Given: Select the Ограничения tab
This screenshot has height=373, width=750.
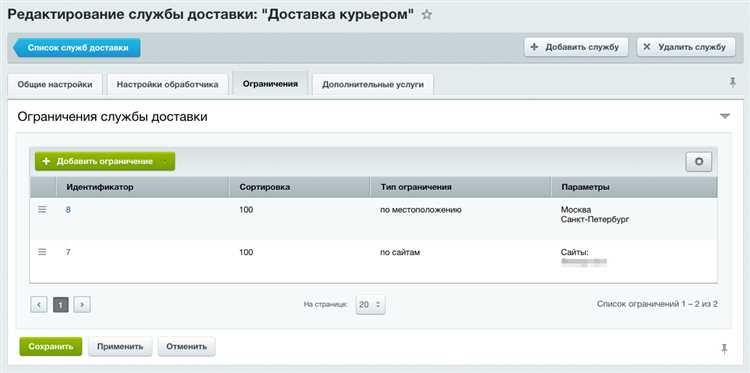Looking at the screenshot, I should click(270, 84).
